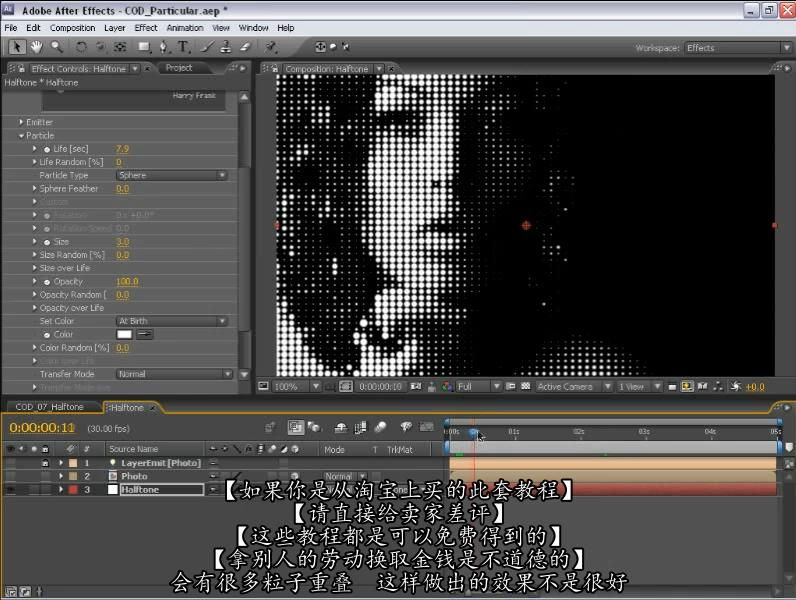
Task: Select the Rotation tool
Action: 81,47
